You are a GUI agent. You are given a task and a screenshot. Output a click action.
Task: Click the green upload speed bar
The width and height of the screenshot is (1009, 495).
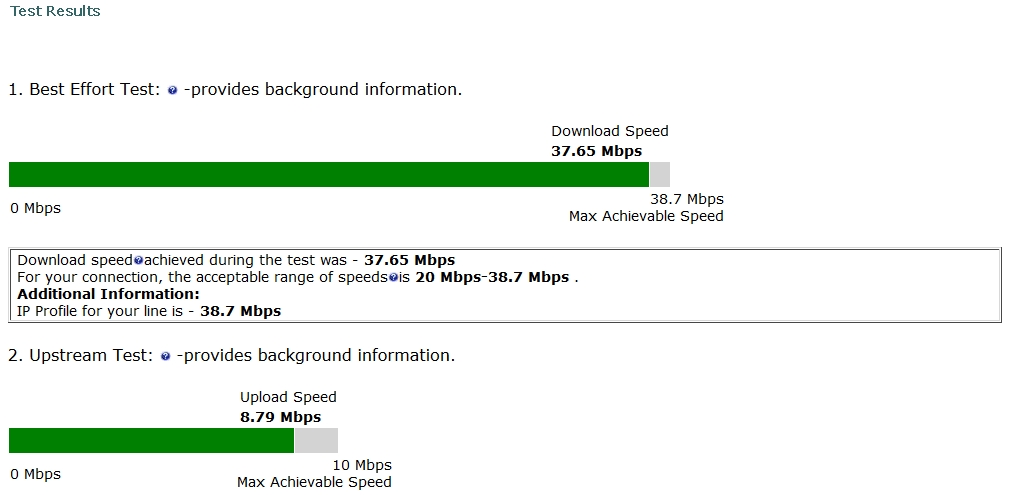[x=151, y=441]
